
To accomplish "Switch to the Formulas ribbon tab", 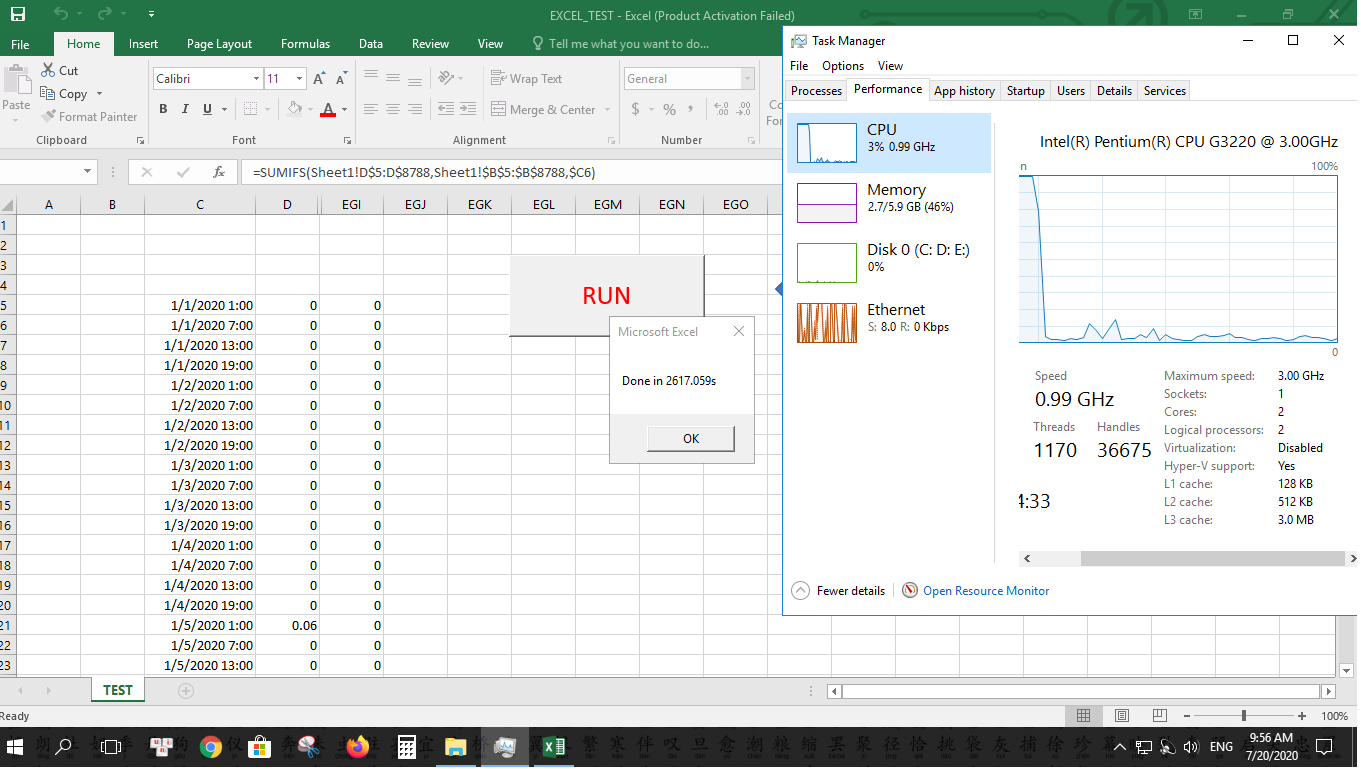I will coord(305,44).
